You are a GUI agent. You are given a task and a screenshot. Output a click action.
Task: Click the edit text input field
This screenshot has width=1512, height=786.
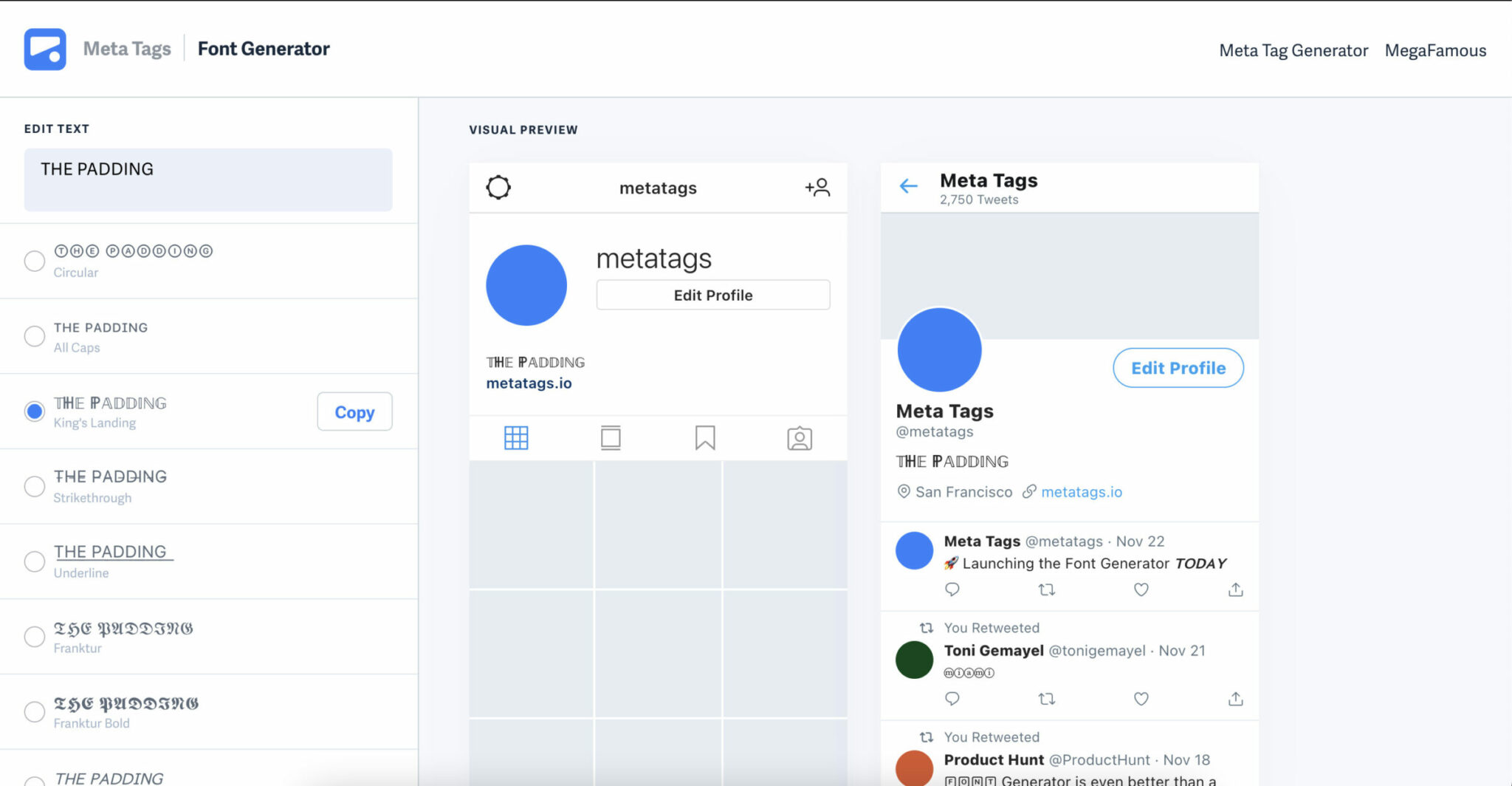point(208,180)
